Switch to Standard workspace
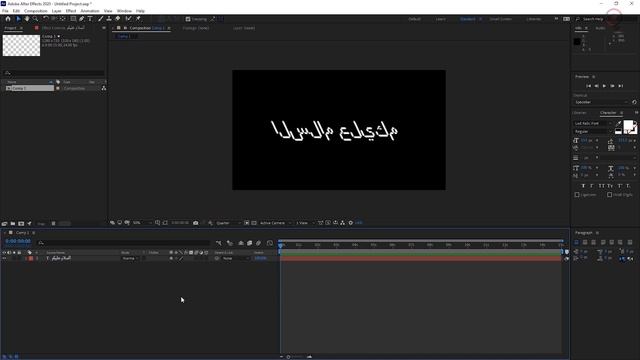Viewport: 640px width, 360px height. tap(468, 19)
